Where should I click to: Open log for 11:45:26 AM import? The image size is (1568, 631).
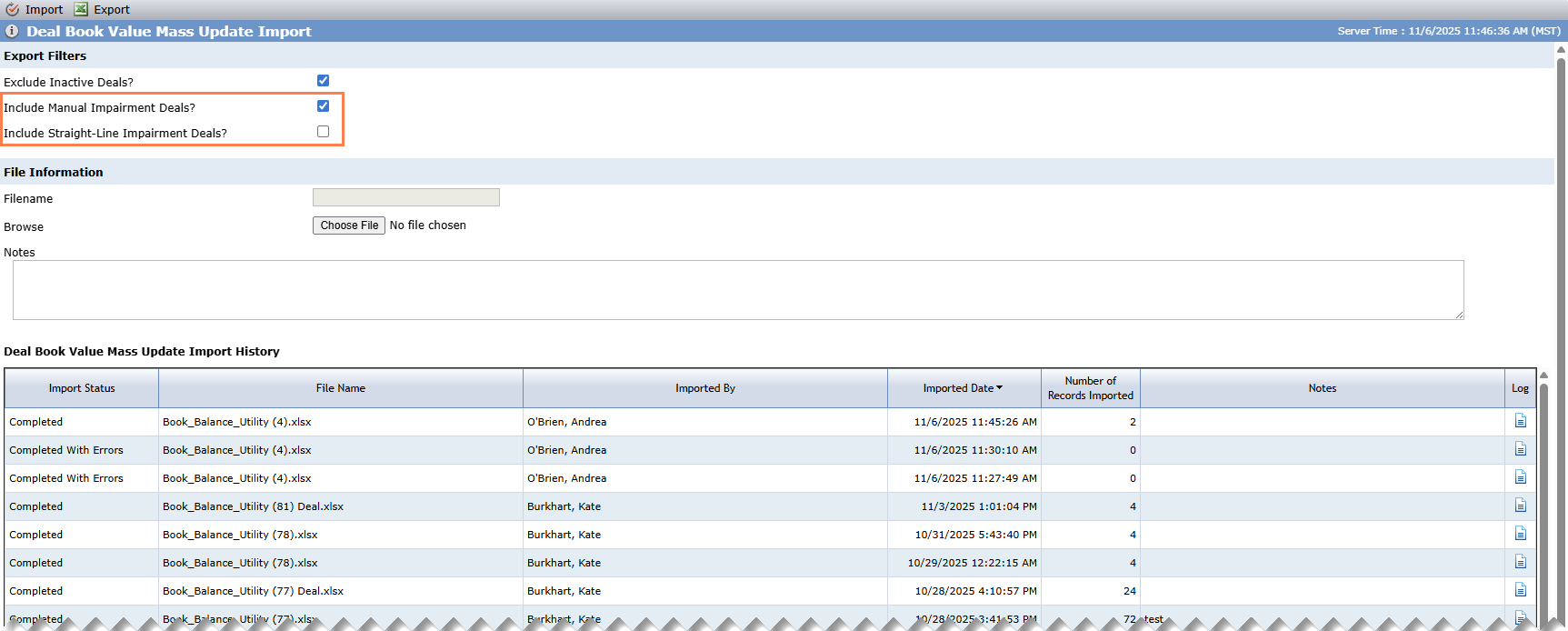tap(1520, 421)
